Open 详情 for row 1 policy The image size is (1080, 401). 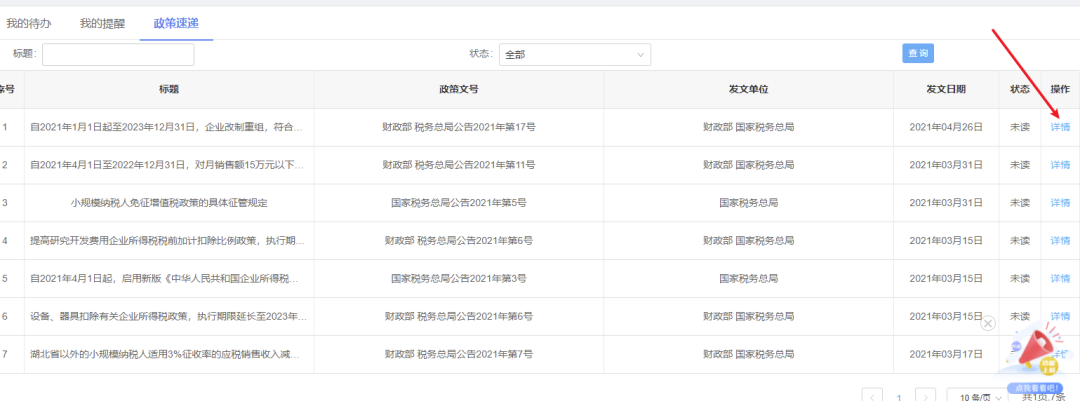click(1060, 127)
